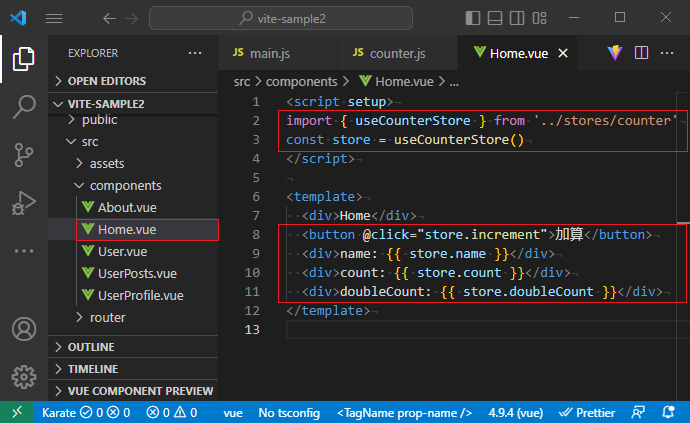
Task: Open the Accounts menu icon
Action: pyautogui.click(x=24, y=329)
